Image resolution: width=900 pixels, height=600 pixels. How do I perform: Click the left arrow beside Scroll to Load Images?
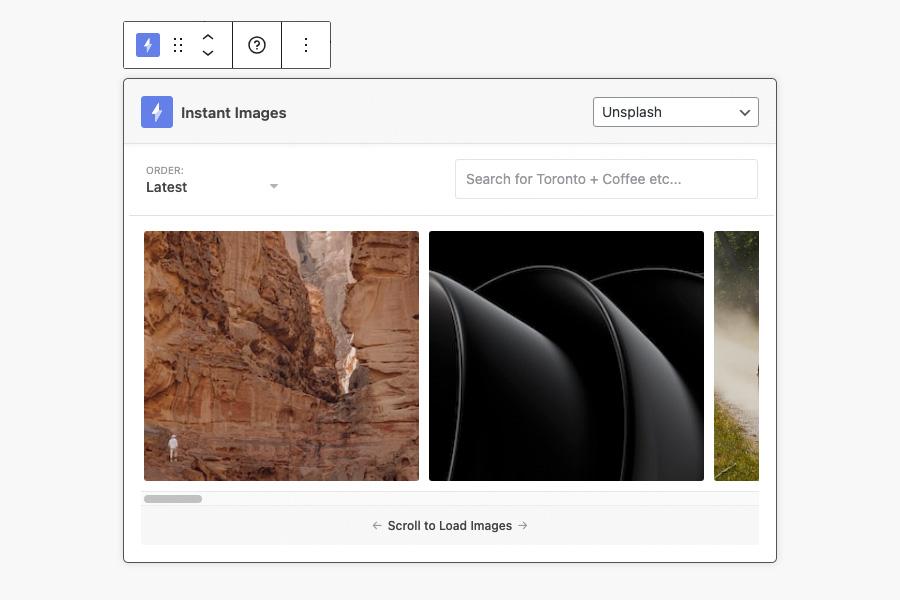377,525
